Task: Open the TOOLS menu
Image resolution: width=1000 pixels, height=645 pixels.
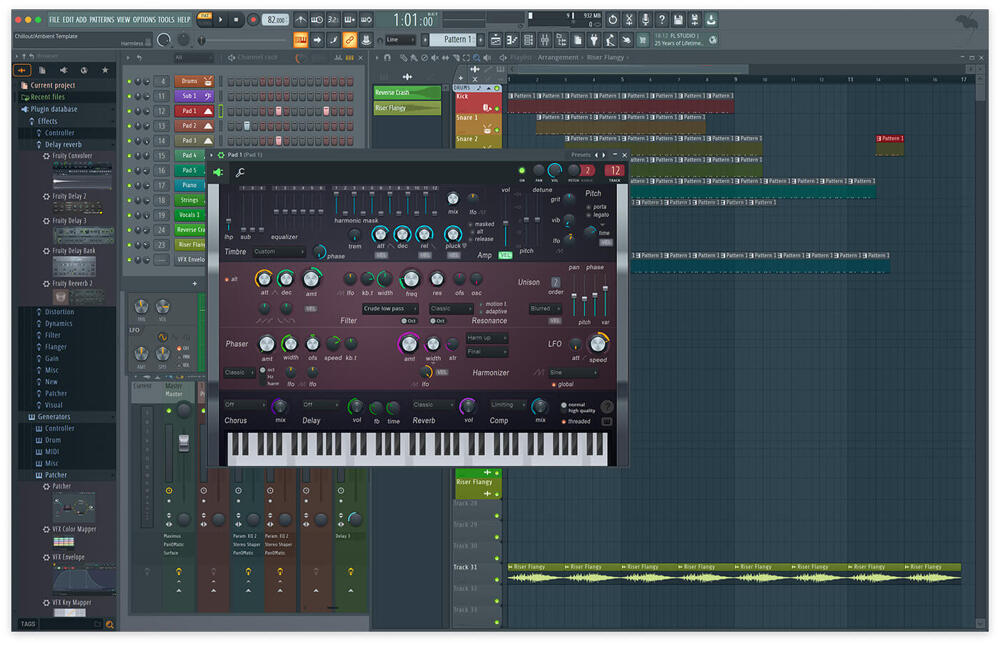Action: click(165, 19)
